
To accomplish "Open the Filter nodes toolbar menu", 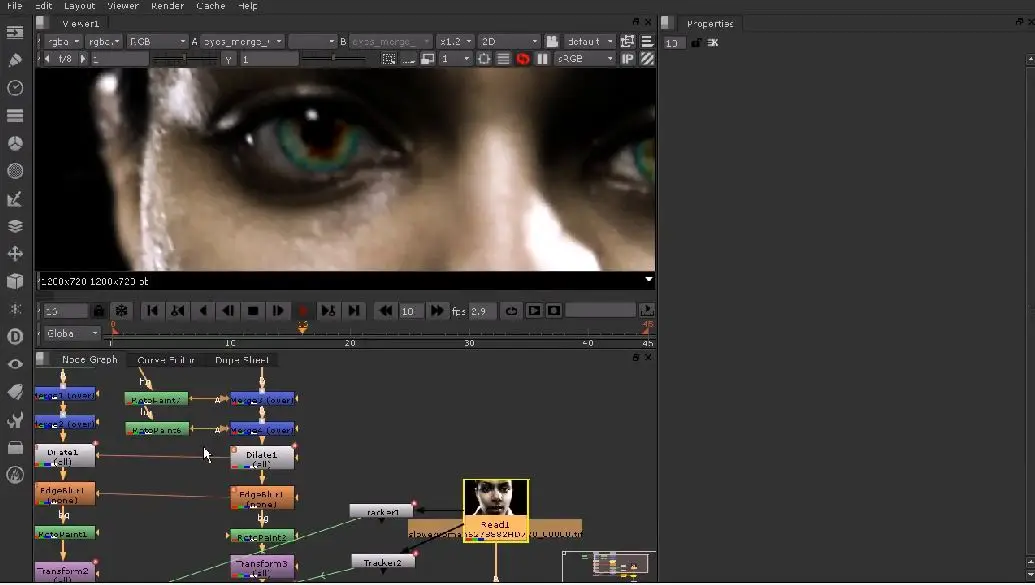I will pos(15,171).
